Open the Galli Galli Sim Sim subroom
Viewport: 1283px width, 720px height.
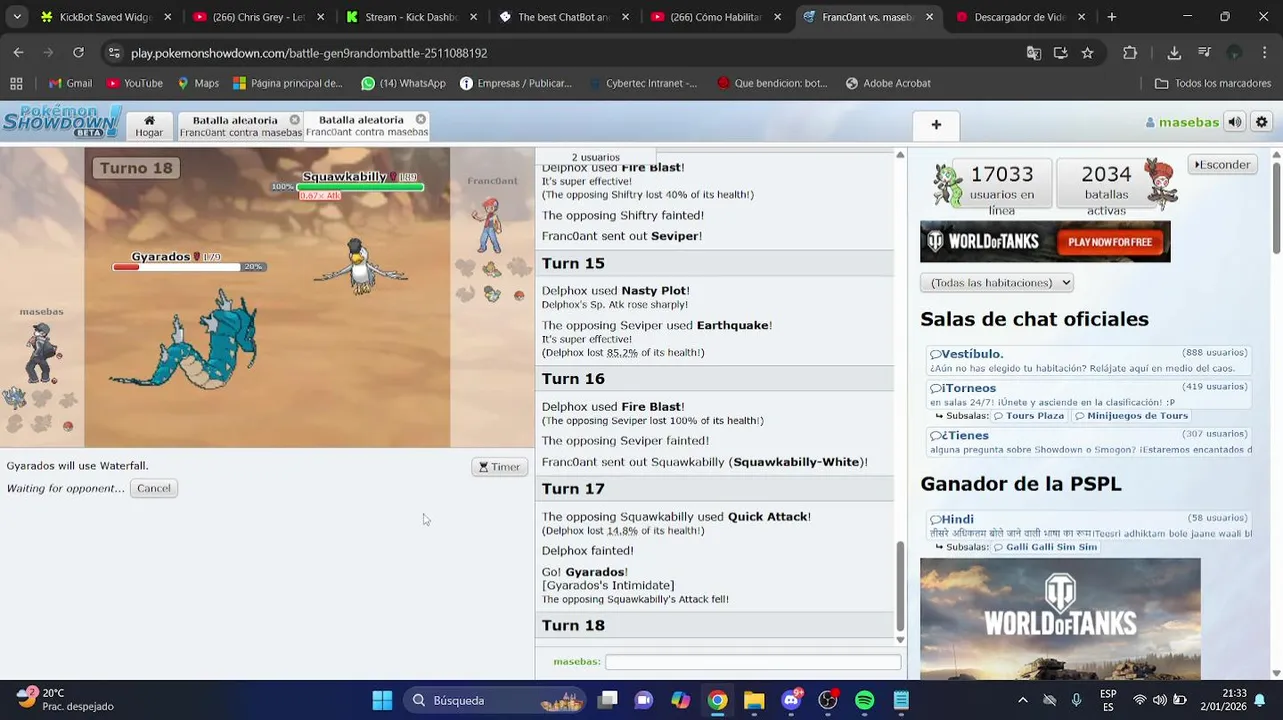1046,547
